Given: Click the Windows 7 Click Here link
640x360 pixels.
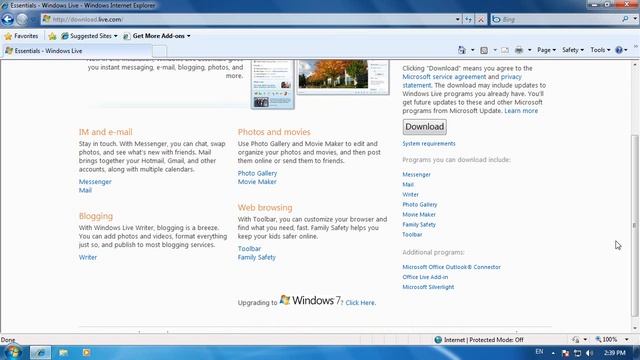Looking at the screenshot, I should [x=360, y=303].
